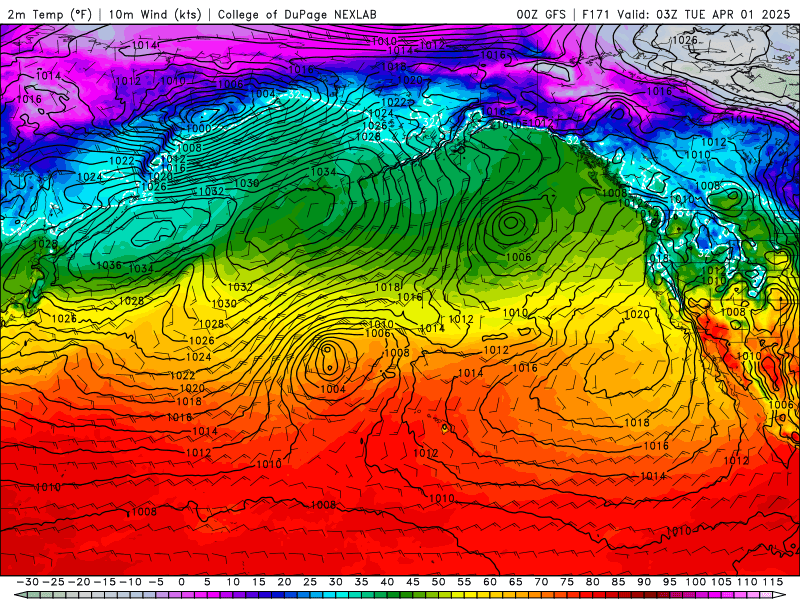Select the 95 value on the temperature scale
Image resolution: width=800 pixels, height=600 pixels.
pyautogui.click(x=669, y=582)
